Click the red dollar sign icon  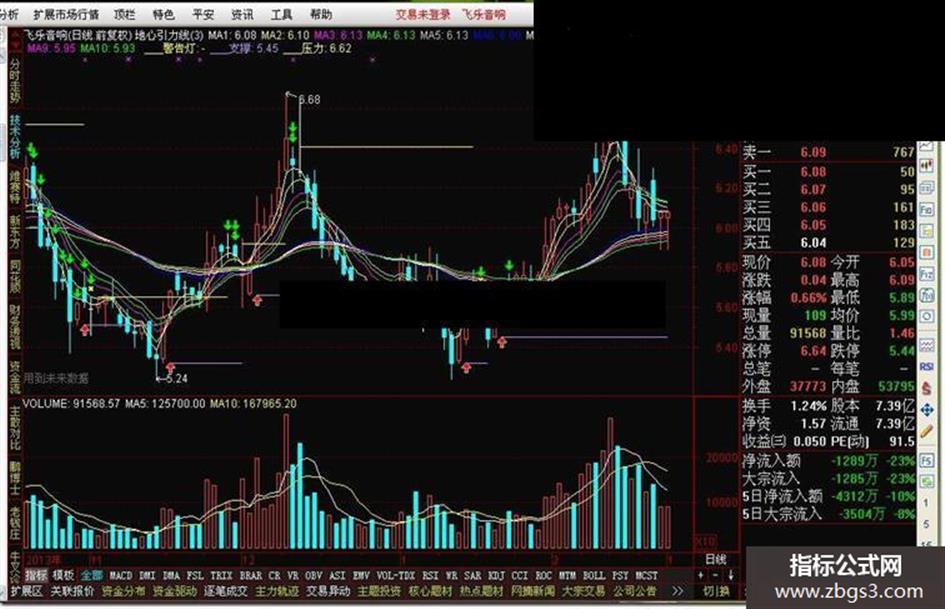pyautogui.click(x=927, y=388)
